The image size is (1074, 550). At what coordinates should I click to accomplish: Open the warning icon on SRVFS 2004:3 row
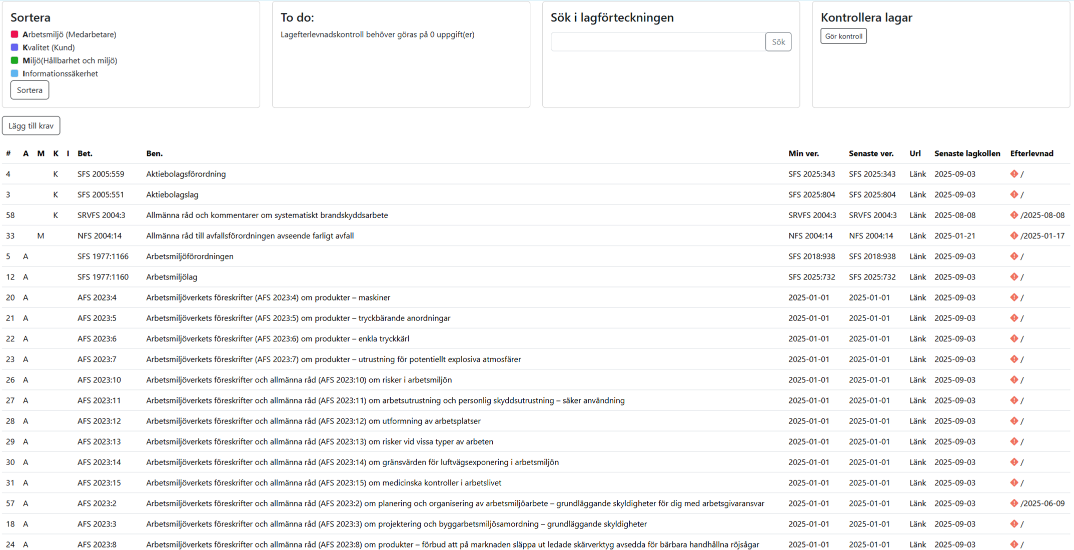[x=1014, y=215]
